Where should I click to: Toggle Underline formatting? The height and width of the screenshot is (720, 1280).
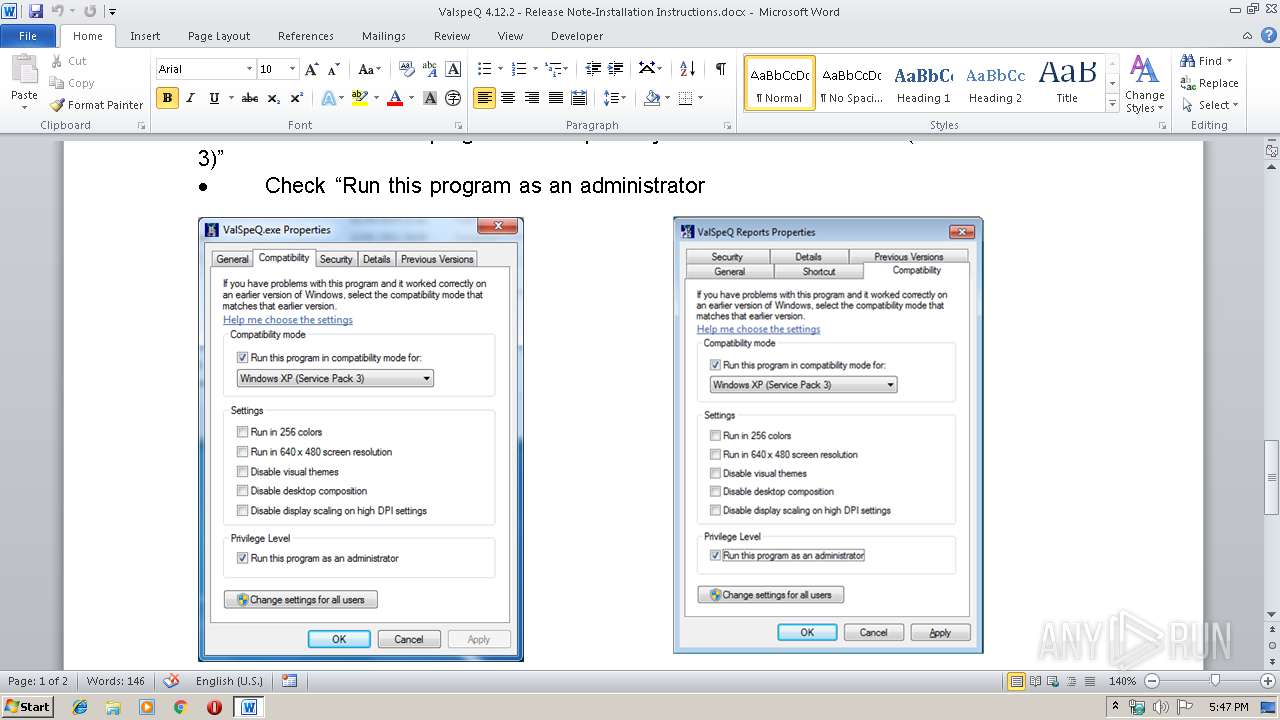(214, 98)
